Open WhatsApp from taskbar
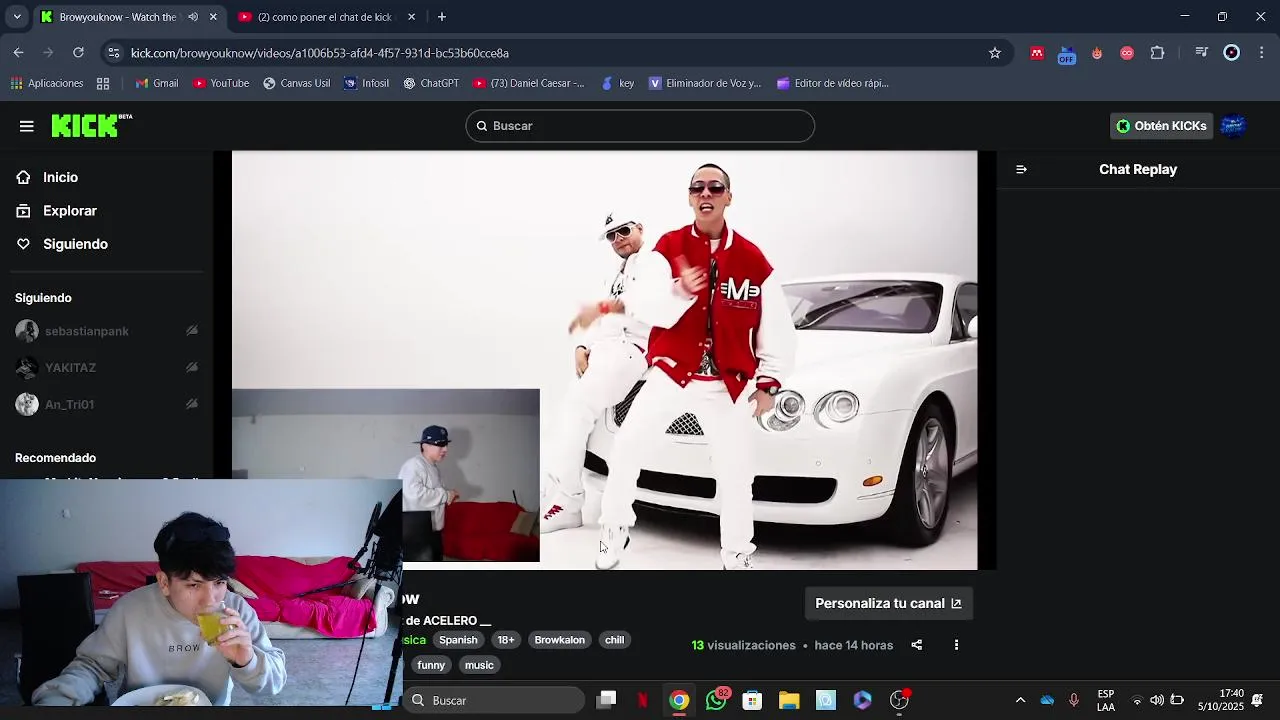Screen dimensions: 1280x720 [x=716, y=700]
